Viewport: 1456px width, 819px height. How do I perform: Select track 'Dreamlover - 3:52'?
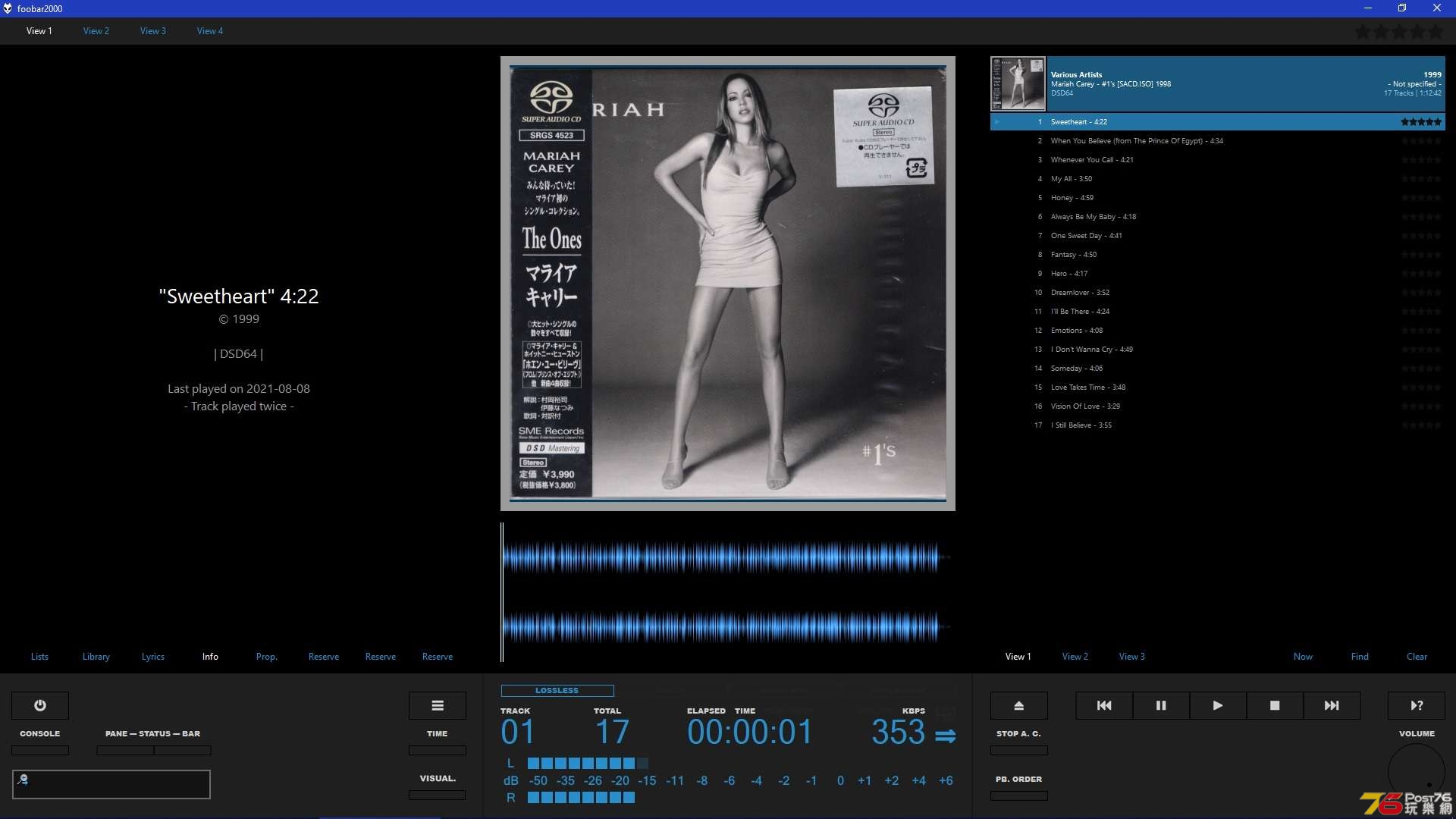(x=1217, y=293)
